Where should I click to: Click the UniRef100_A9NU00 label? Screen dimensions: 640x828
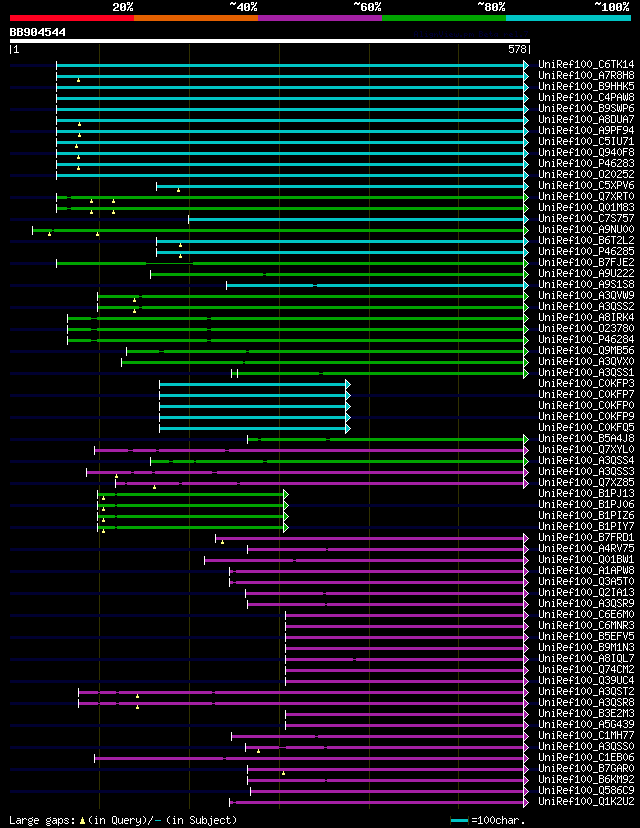[x=586, y=229]
